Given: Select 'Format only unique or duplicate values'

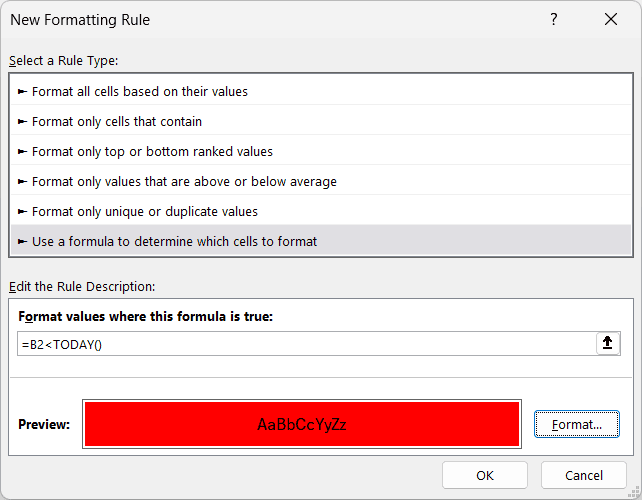Looking at the screenshot, I should coord(321,211).
